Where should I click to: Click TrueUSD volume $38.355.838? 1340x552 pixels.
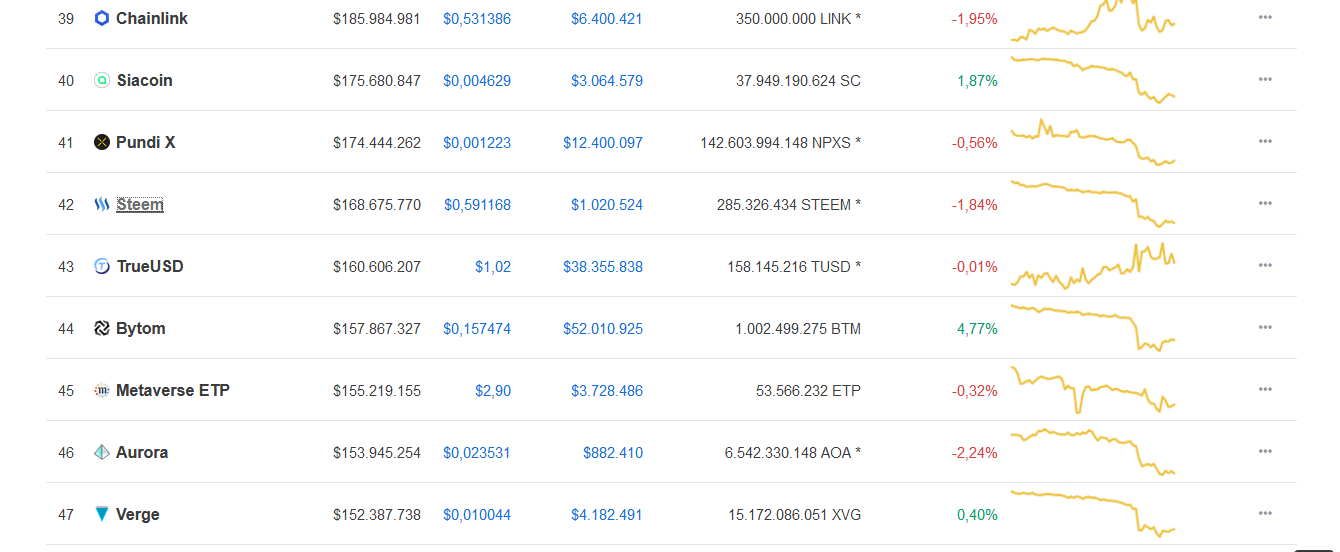(603, 267)
